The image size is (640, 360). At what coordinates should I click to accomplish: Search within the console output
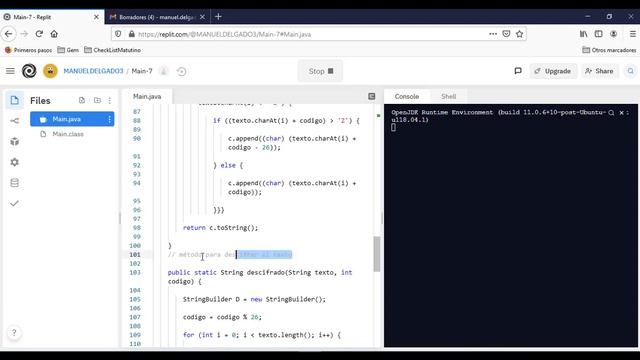pos(611,113)
